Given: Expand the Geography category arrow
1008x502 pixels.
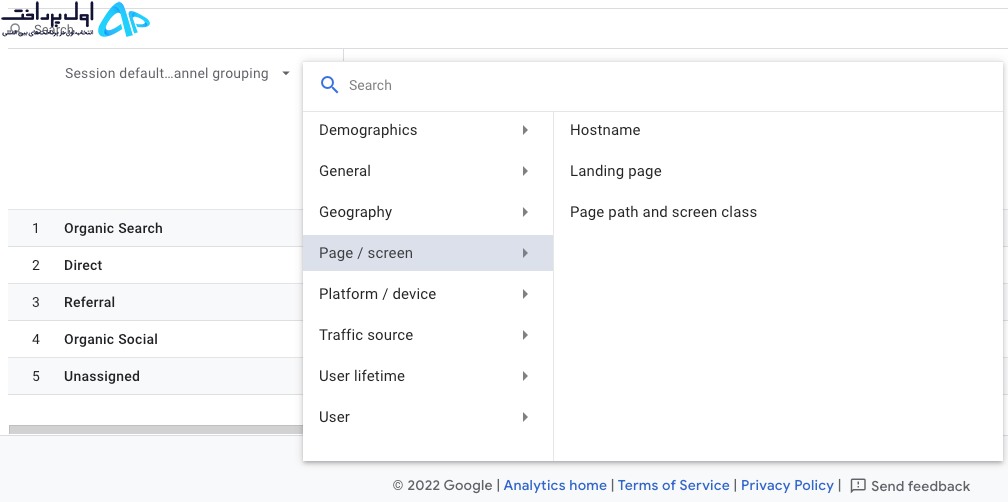Looking at the screenshot, I should click(525, 212).
